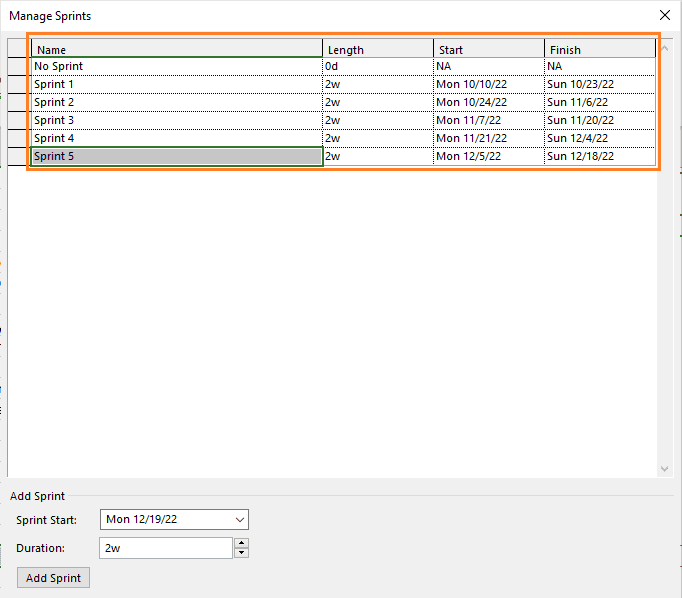Click Sprint 5 length 2w cell
The height and width of the screenshot is (598, 682).
coord(378,157)
